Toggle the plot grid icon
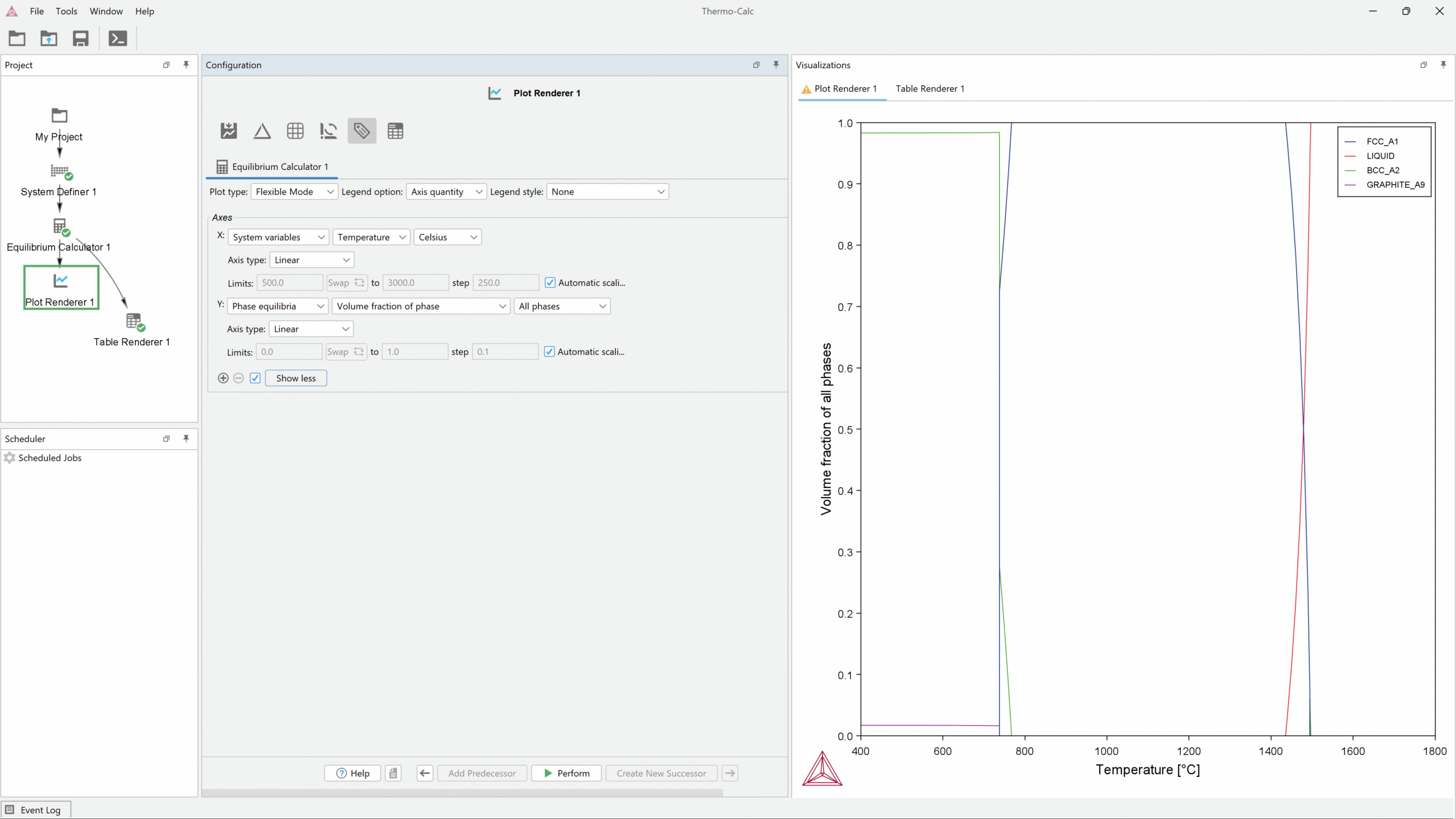This screenshot has width=1456, height=819. (x=295, y=131)
